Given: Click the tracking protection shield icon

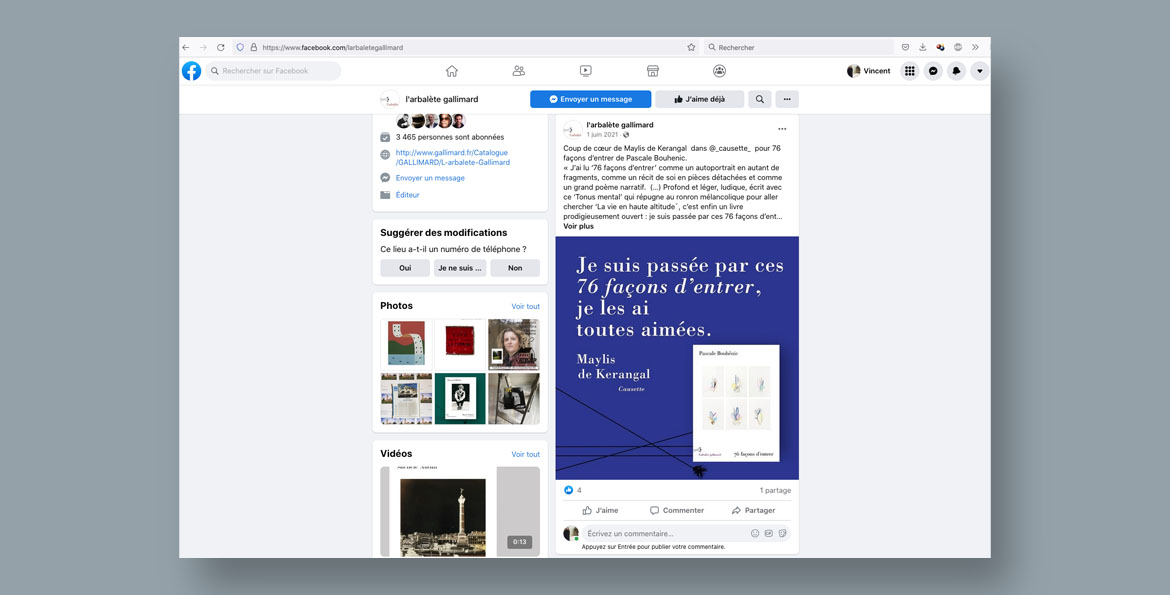Looking at the screenshot, I should (x=240, y=47).
